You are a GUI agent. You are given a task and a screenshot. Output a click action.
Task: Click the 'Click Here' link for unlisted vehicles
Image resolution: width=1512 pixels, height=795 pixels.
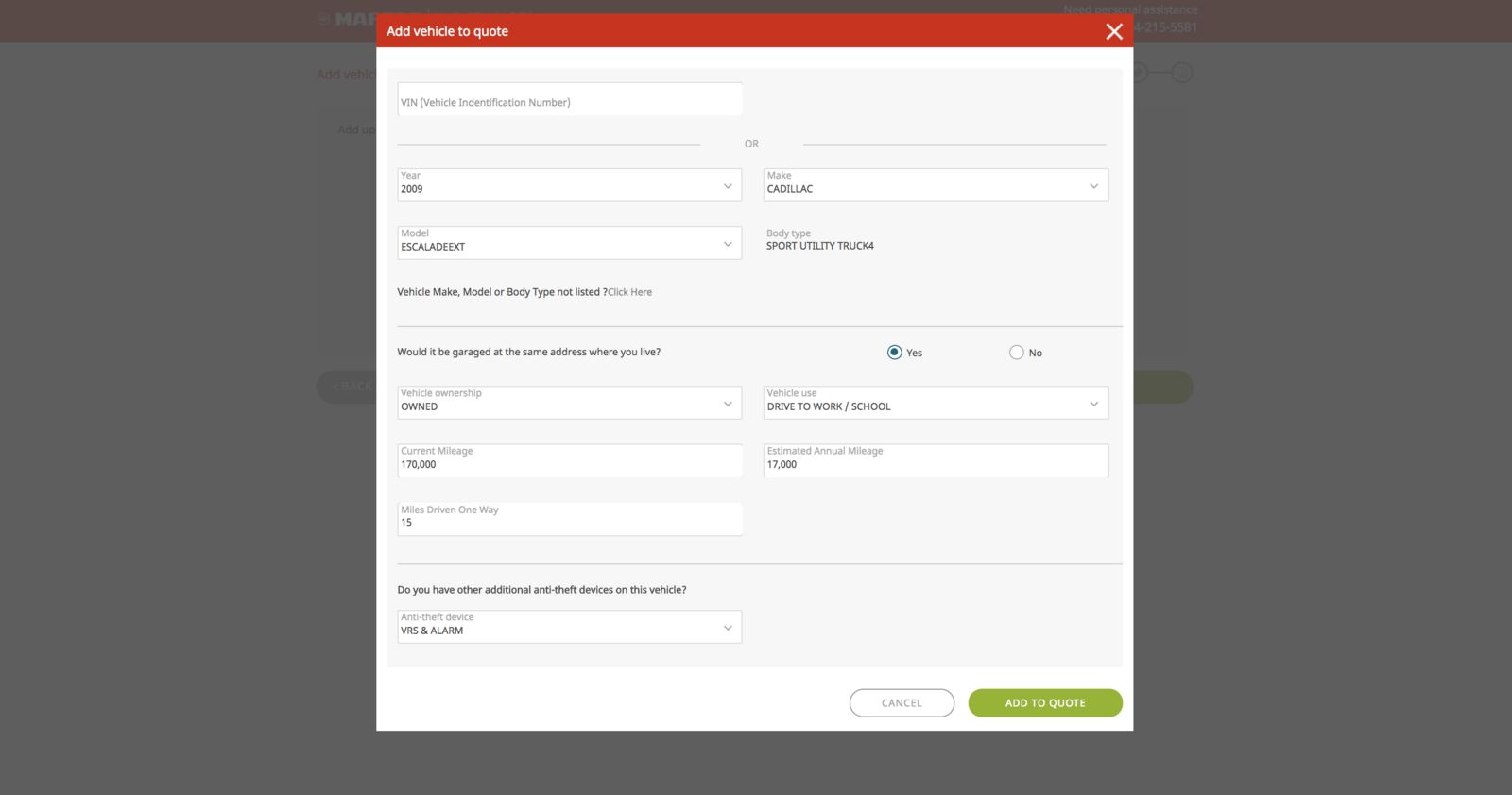click(x=629, y=292)
